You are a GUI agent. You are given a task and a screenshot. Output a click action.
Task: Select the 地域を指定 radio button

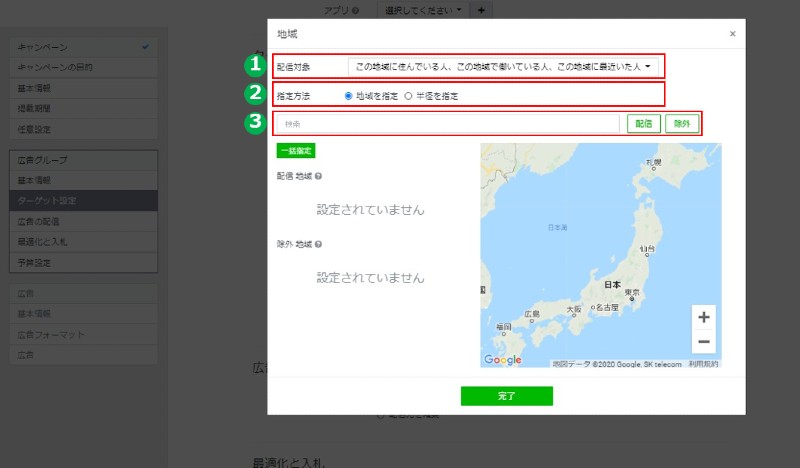348,96
